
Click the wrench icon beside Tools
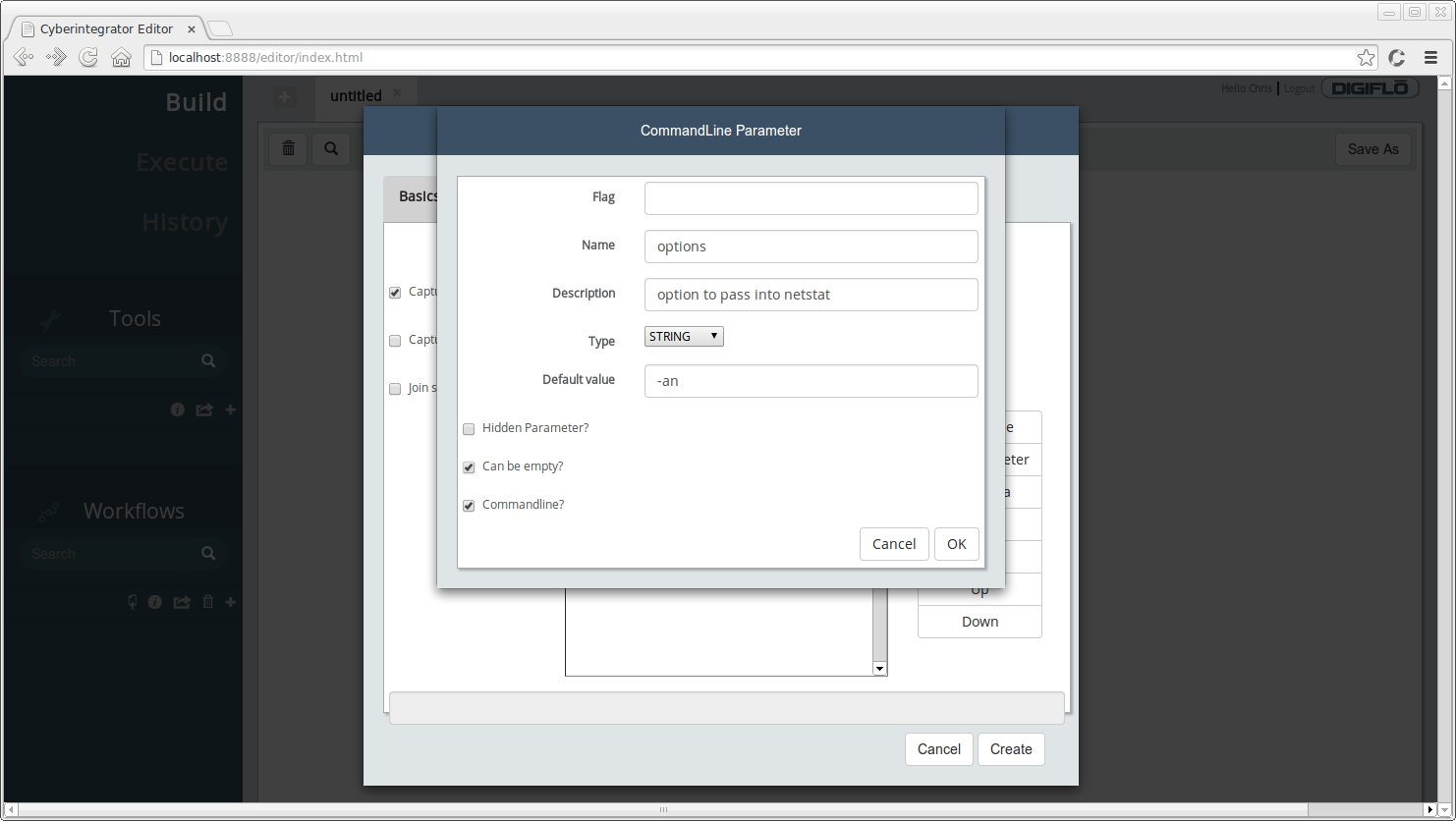pyautogui.click(x=50, y=319)
